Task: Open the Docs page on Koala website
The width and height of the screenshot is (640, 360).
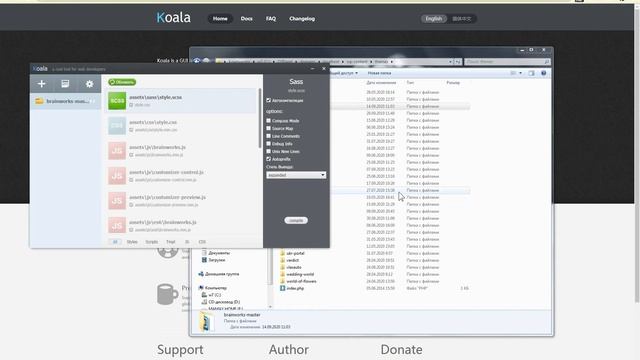Action: (247, 19)
